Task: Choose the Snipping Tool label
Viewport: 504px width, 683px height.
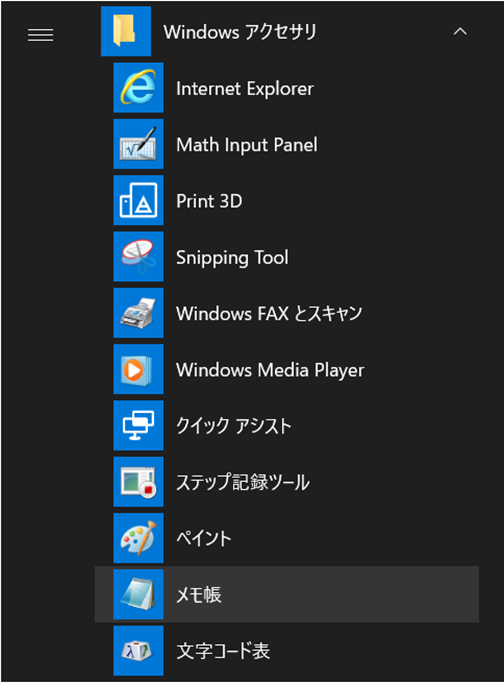Action: (x=232, y=257)
